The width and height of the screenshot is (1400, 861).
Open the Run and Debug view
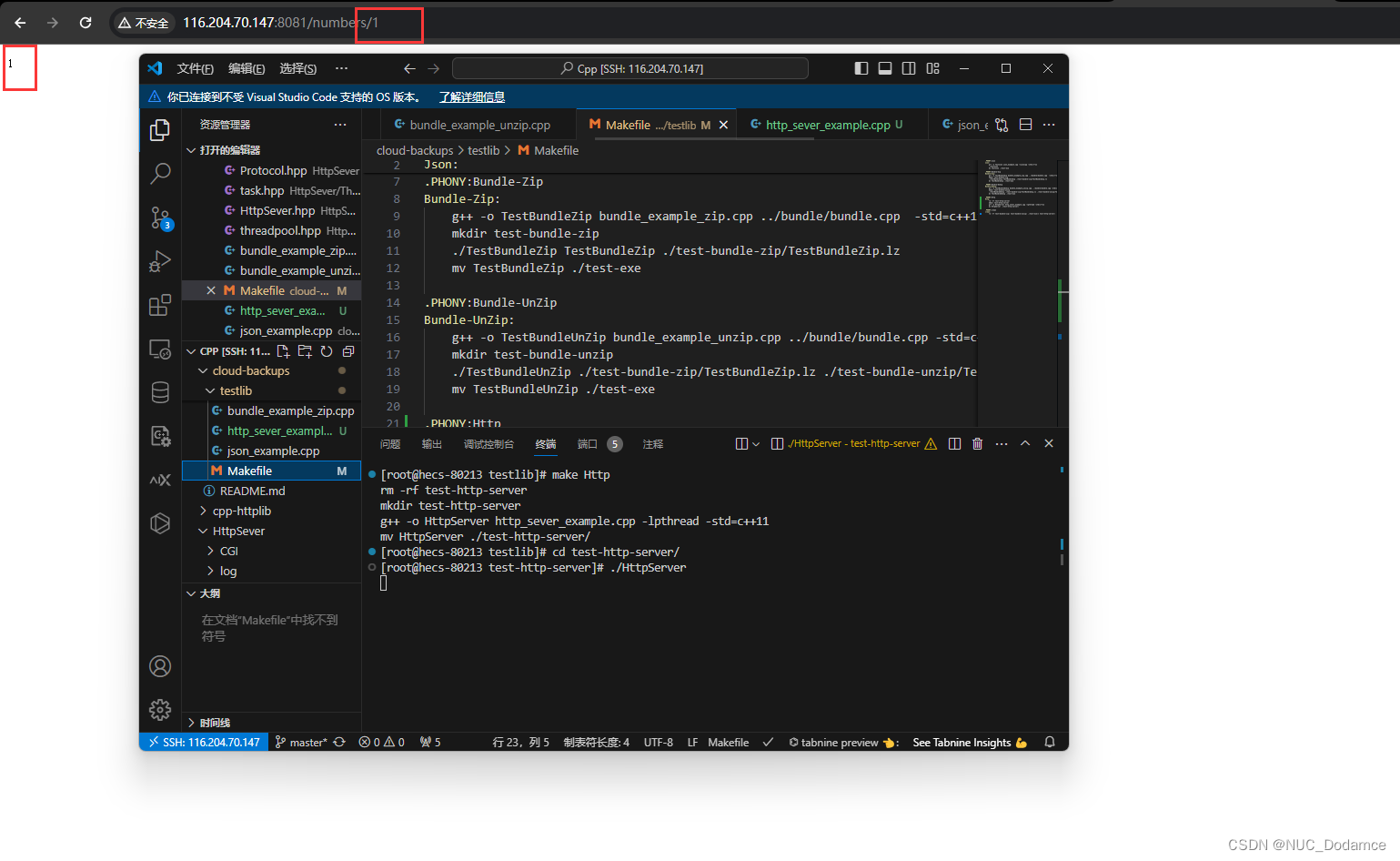coord(160,261)
